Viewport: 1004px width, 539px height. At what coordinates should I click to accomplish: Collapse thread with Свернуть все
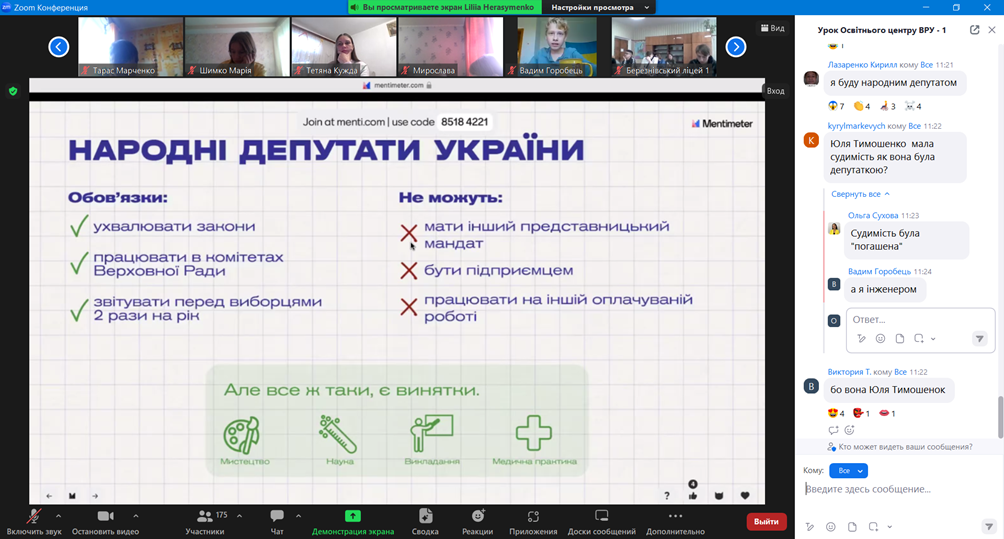coord(860,194)
